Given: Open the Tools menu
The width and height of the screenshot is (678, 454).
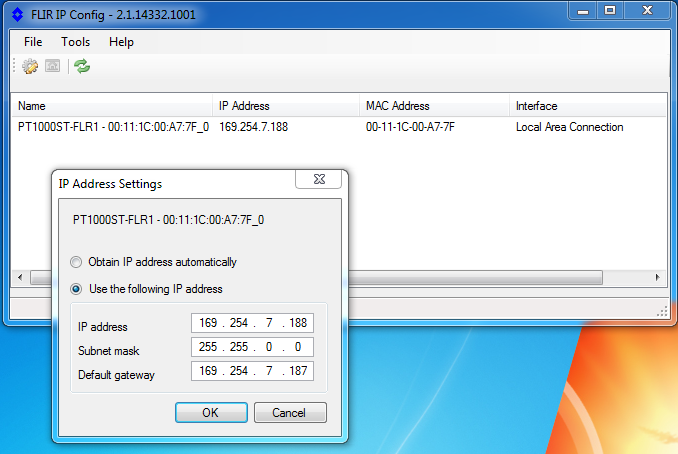Looking at the screenshot, I should click(75, 42).
